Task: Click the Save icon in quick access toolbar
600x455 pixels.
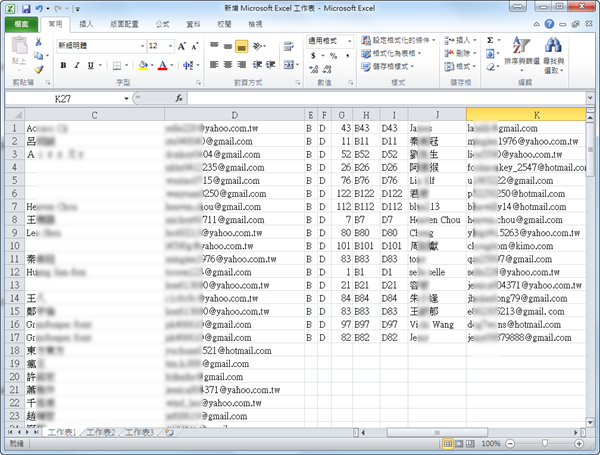Action: pos(26,8)
